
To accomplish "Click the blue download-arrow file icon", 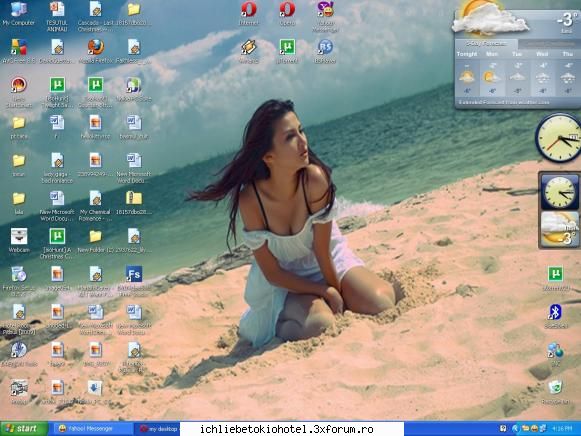I will (95, 388).
